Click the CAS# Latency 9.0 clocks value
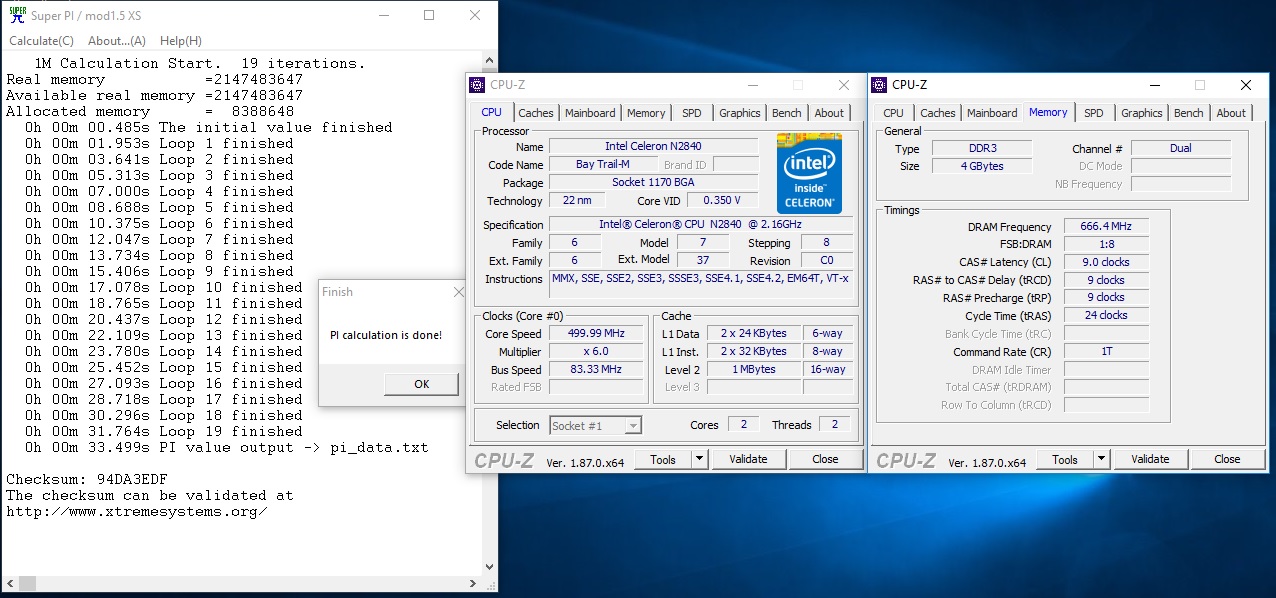 [1106, 262]
